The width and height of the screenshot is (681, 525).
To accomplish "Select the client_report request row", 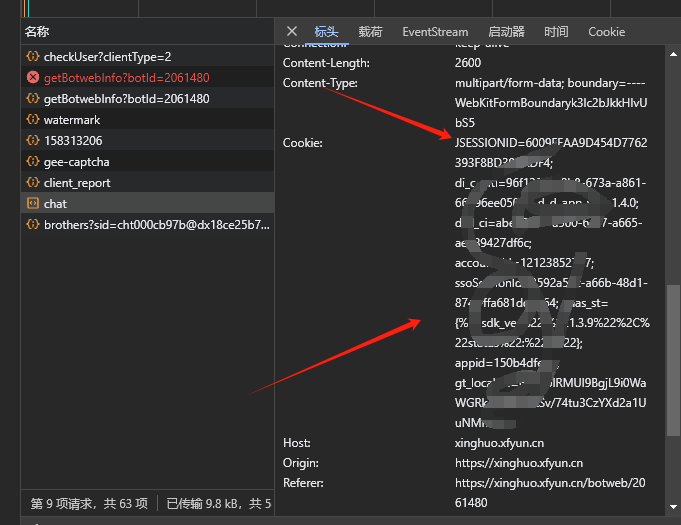I will 77,183.
